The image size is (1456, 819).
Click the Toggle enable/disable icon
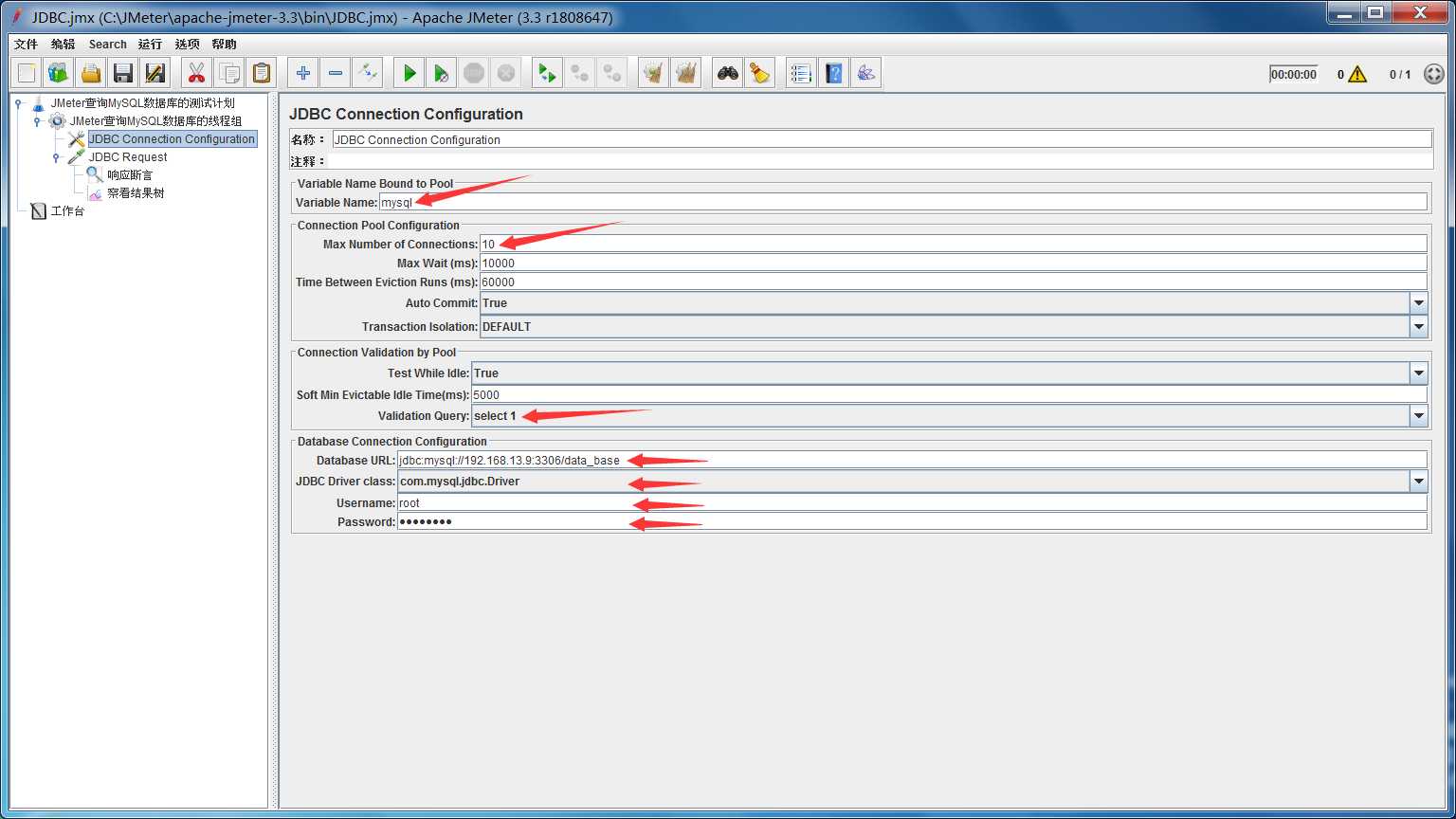[368, 73]
